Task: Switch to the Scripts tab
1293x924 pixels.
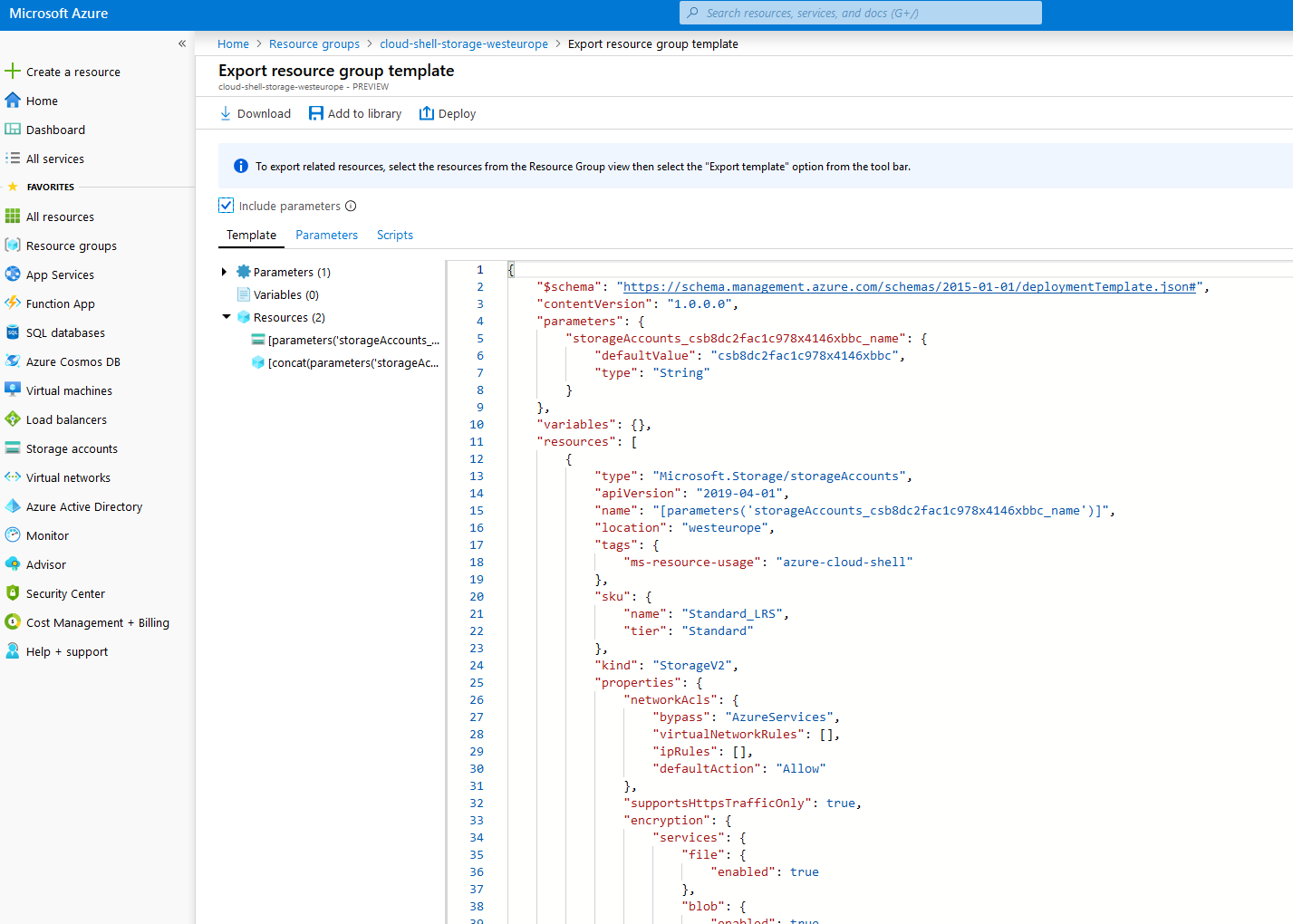Action: 395,235
